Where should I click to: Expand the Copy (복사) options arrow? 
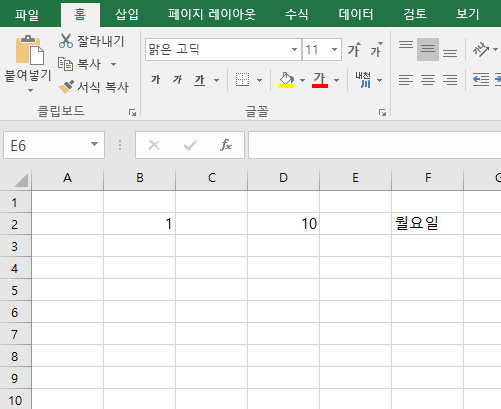point(114,64)
